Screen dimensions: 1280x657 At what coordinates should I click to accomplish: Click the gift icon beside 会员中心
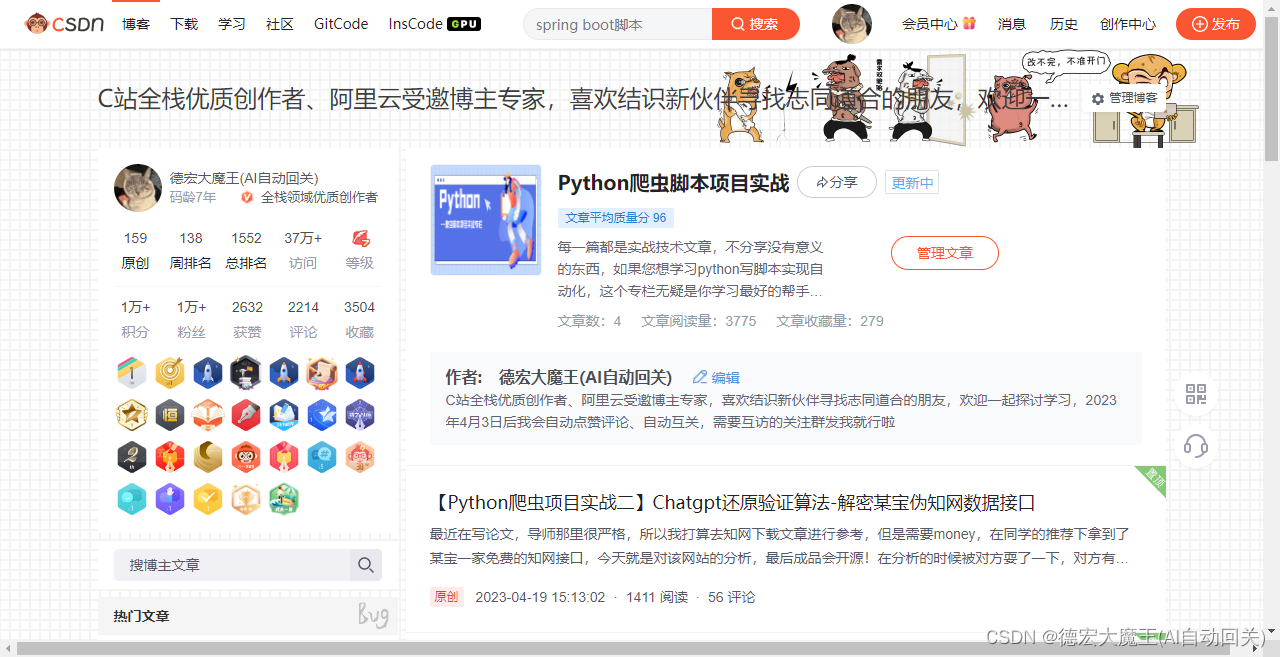click(x=969, y=22)
